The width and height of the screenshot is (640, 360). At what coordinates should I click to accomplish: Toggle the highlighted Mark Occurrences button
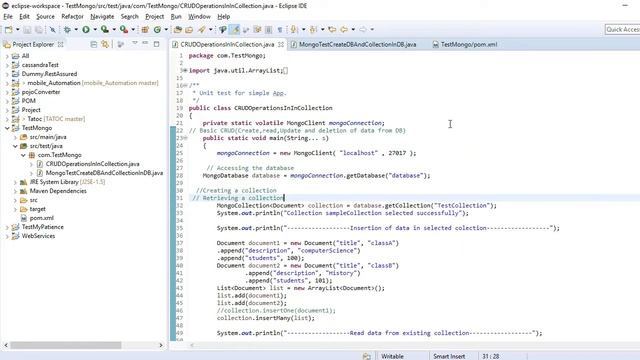click(235, 29)
